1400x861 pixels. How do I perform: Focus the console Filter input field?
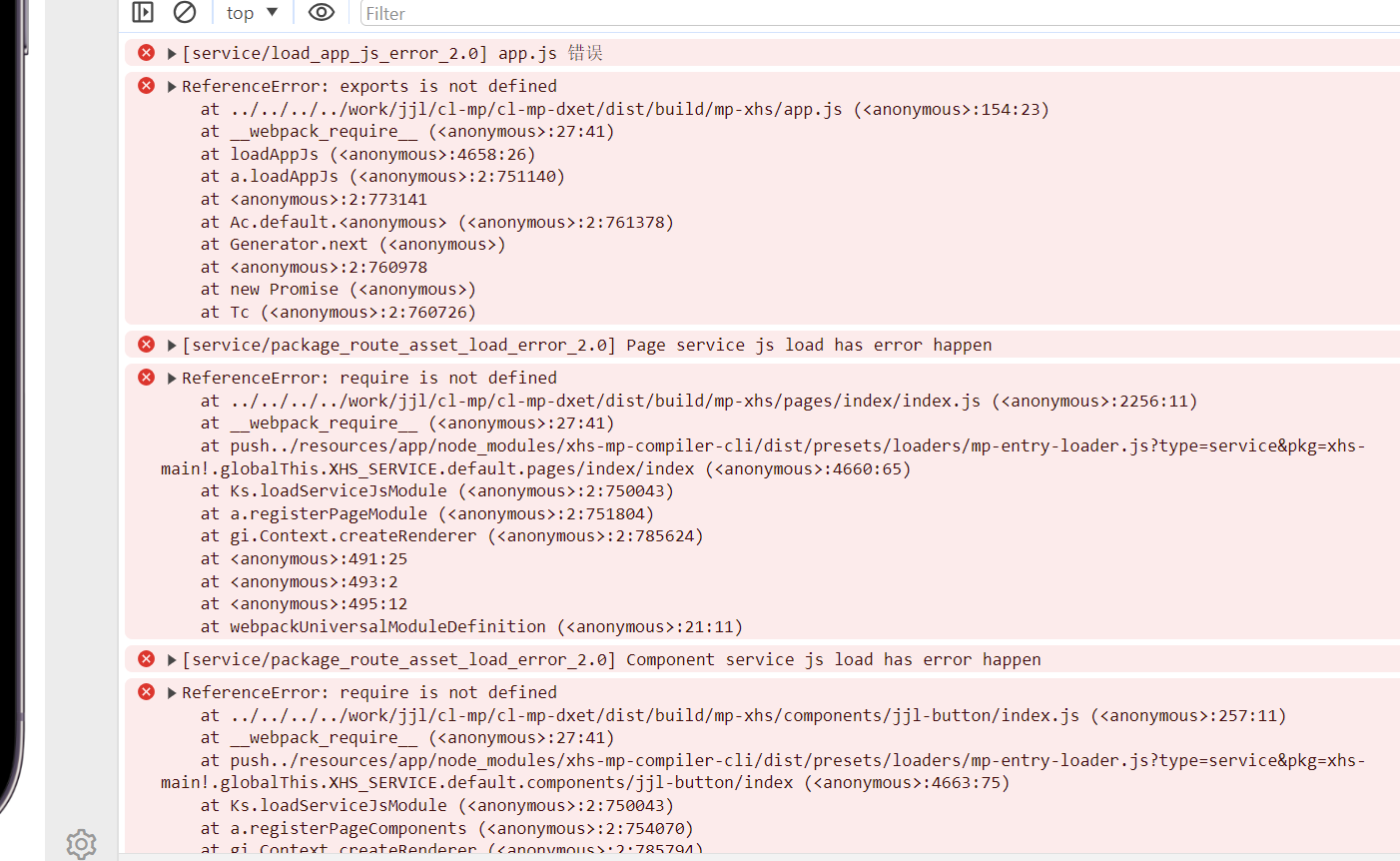tap(879, 14)
